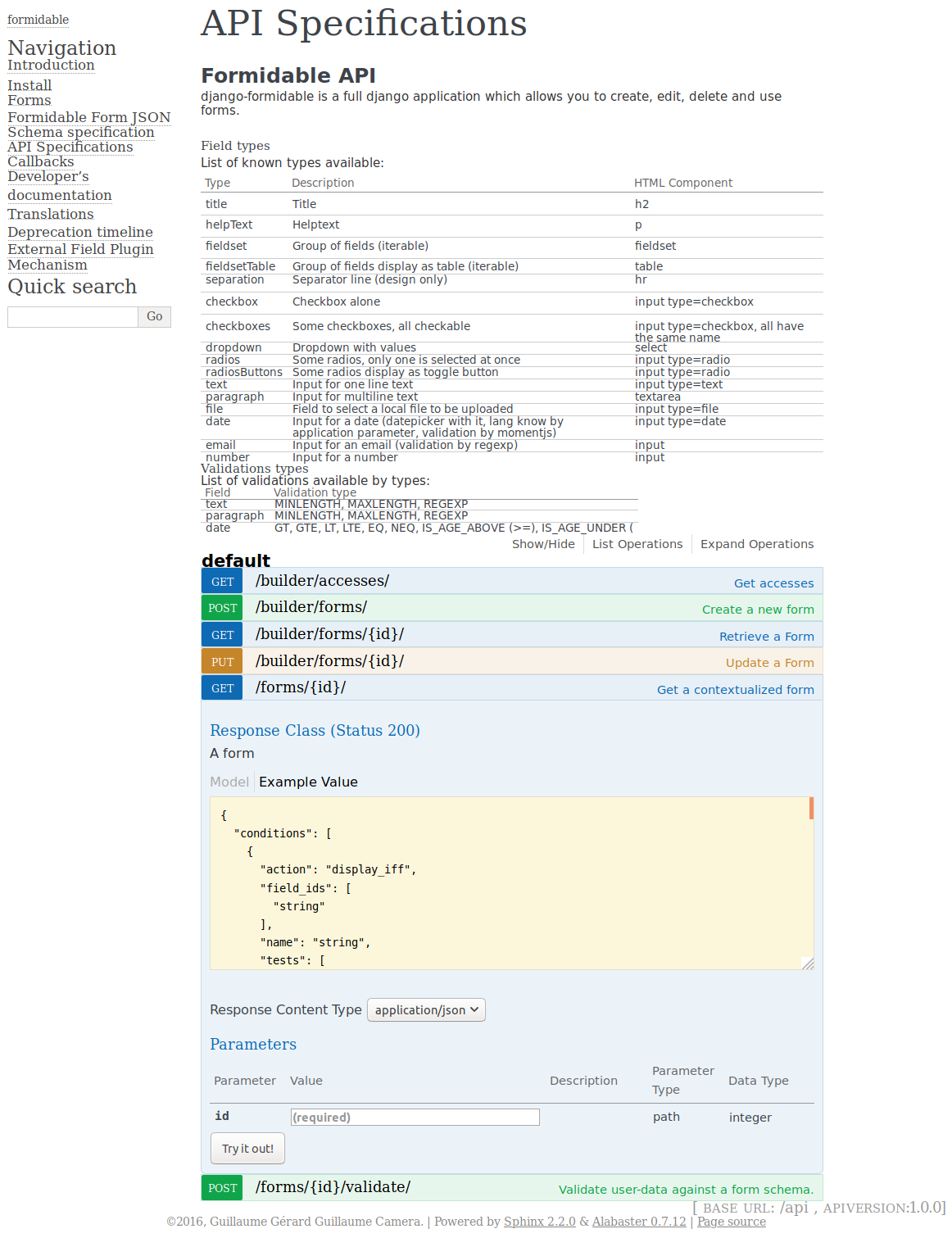Click the 'fieldsetTable' type cell
The image size is (952, 1238).
pyautogui.click(x=240, y=266)
